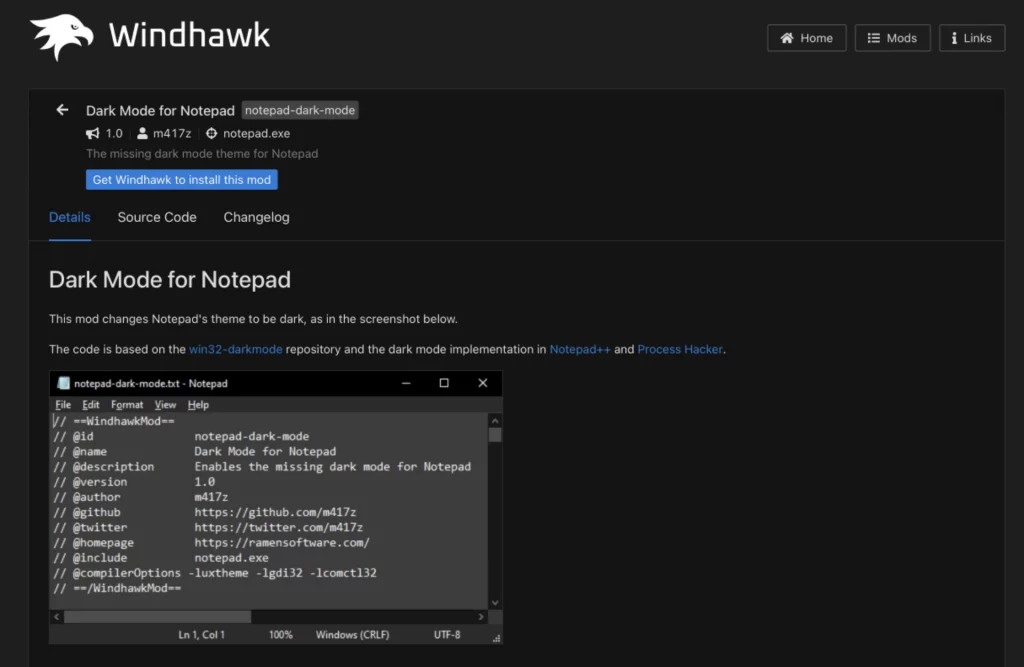Follow the win32-darkmode repository link
Image resolution: width=1024 pixels, height=667 pixels.
click(236, 350)
